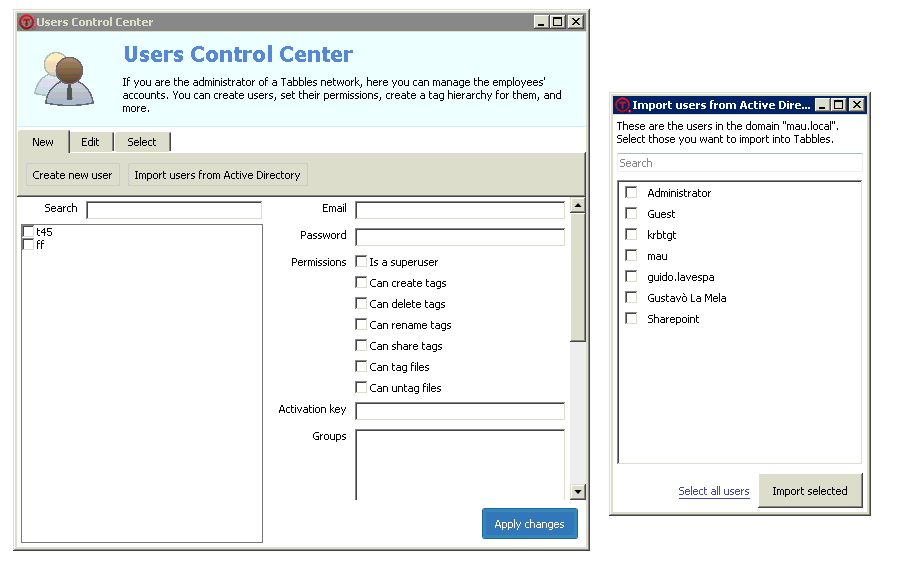Click the form's vertical scrollbar thumb
The width and height of the screenshot is (899, 579).
point(577,277)
